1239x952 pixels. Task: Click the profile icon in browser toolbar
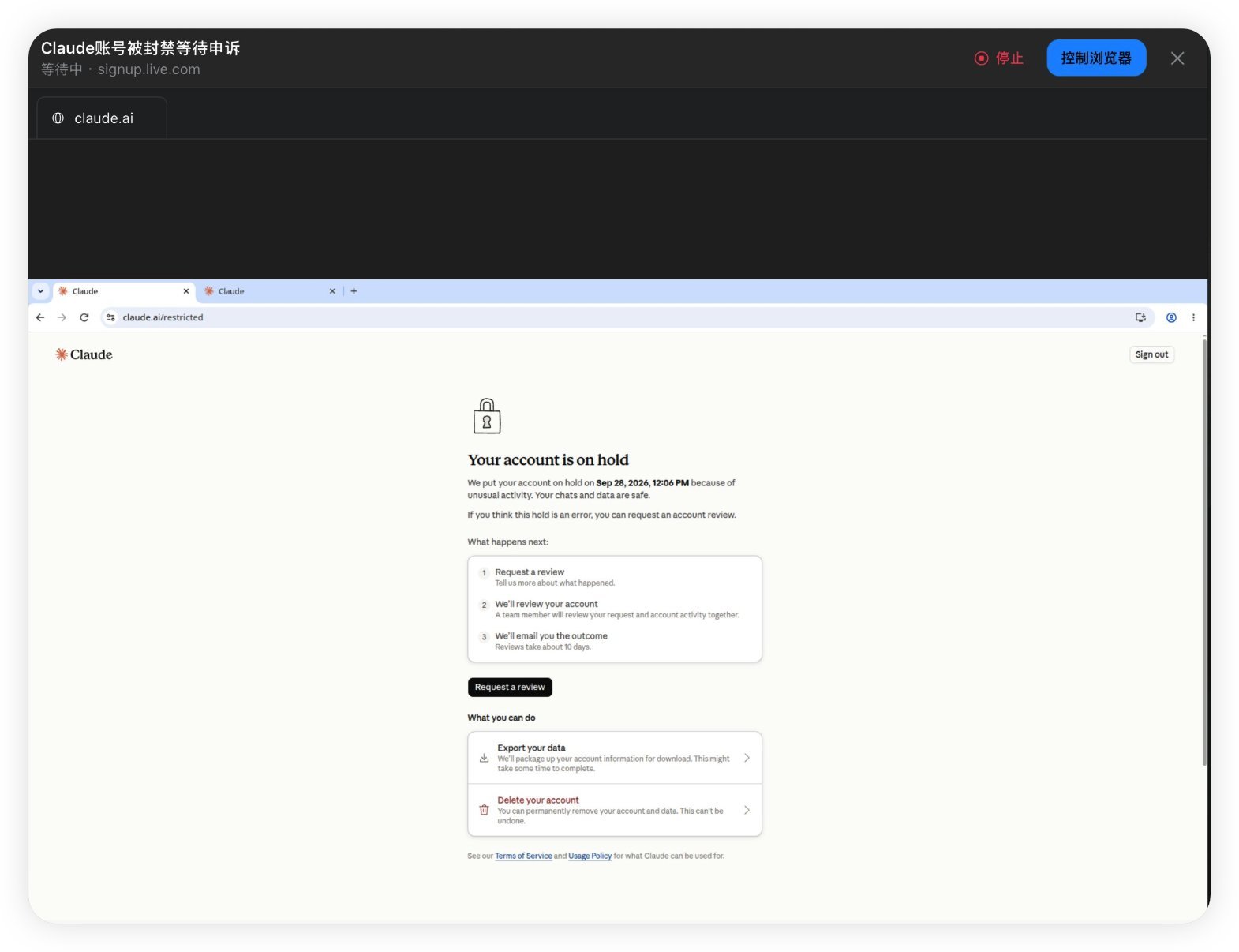(1171, 317)
